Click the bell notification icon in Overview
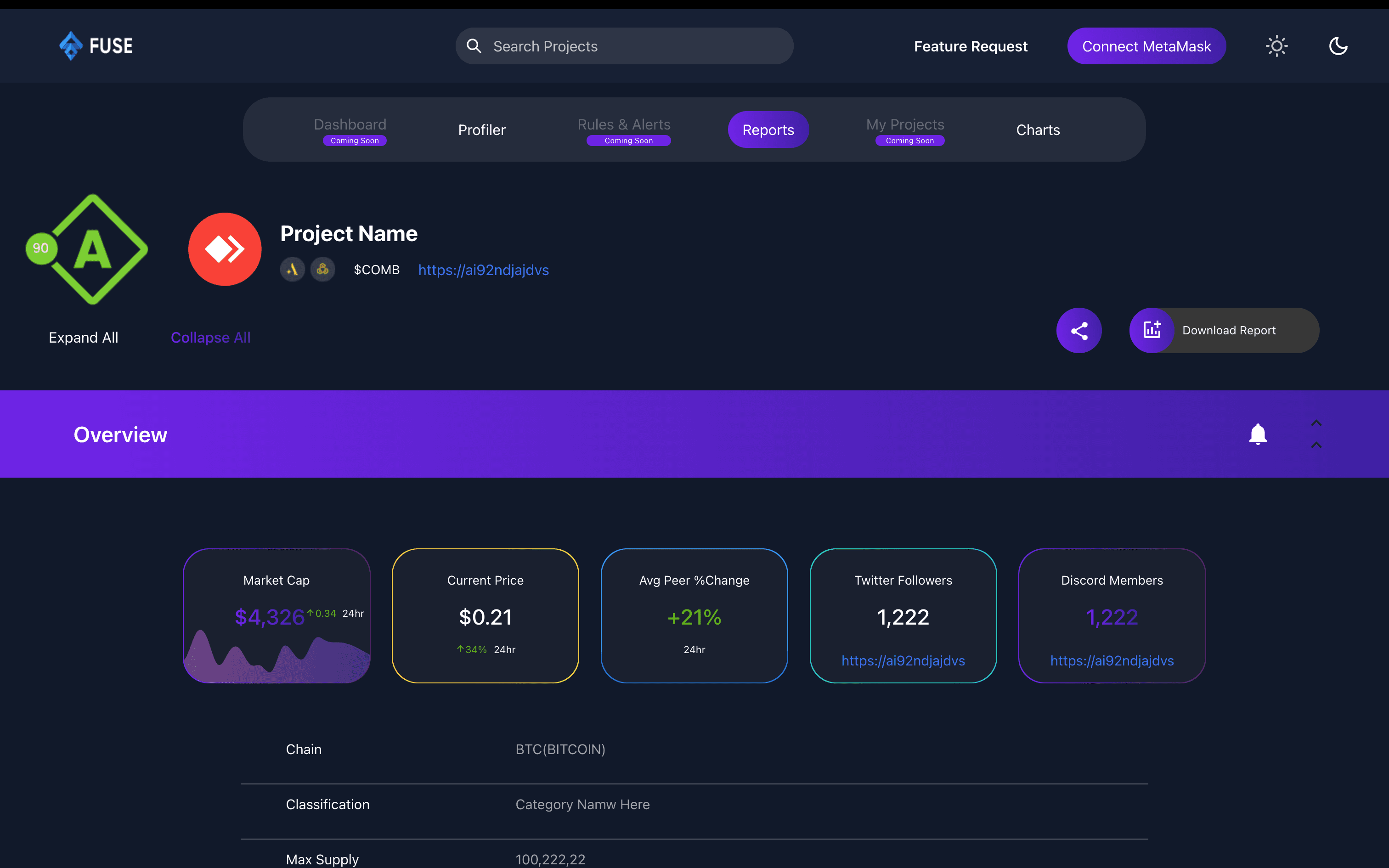1389x868 pixels. (1257, 434)
